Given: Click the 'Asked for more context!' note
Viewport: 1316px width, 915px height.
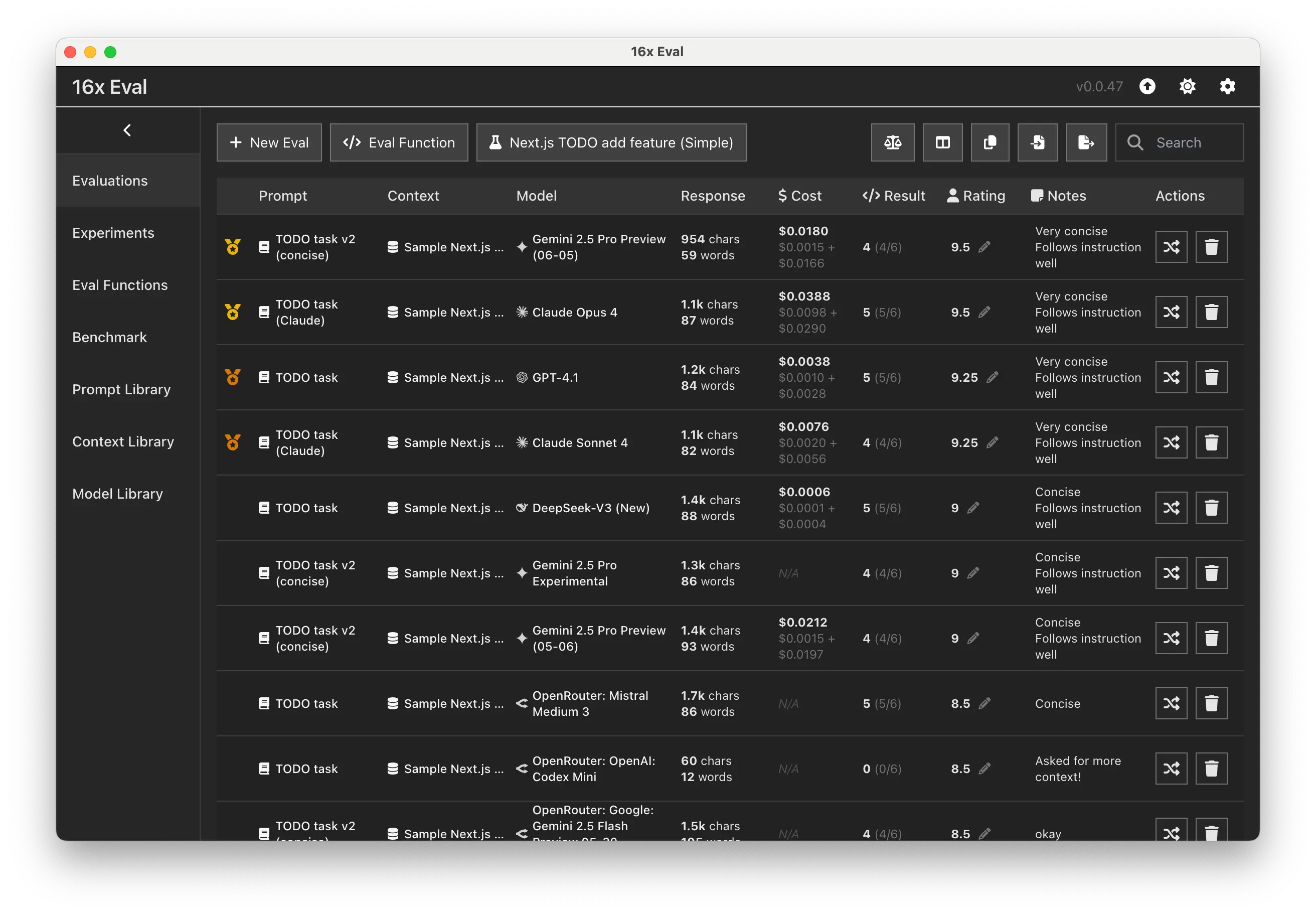Looking at the screenshot, I should click(1078, 769).
